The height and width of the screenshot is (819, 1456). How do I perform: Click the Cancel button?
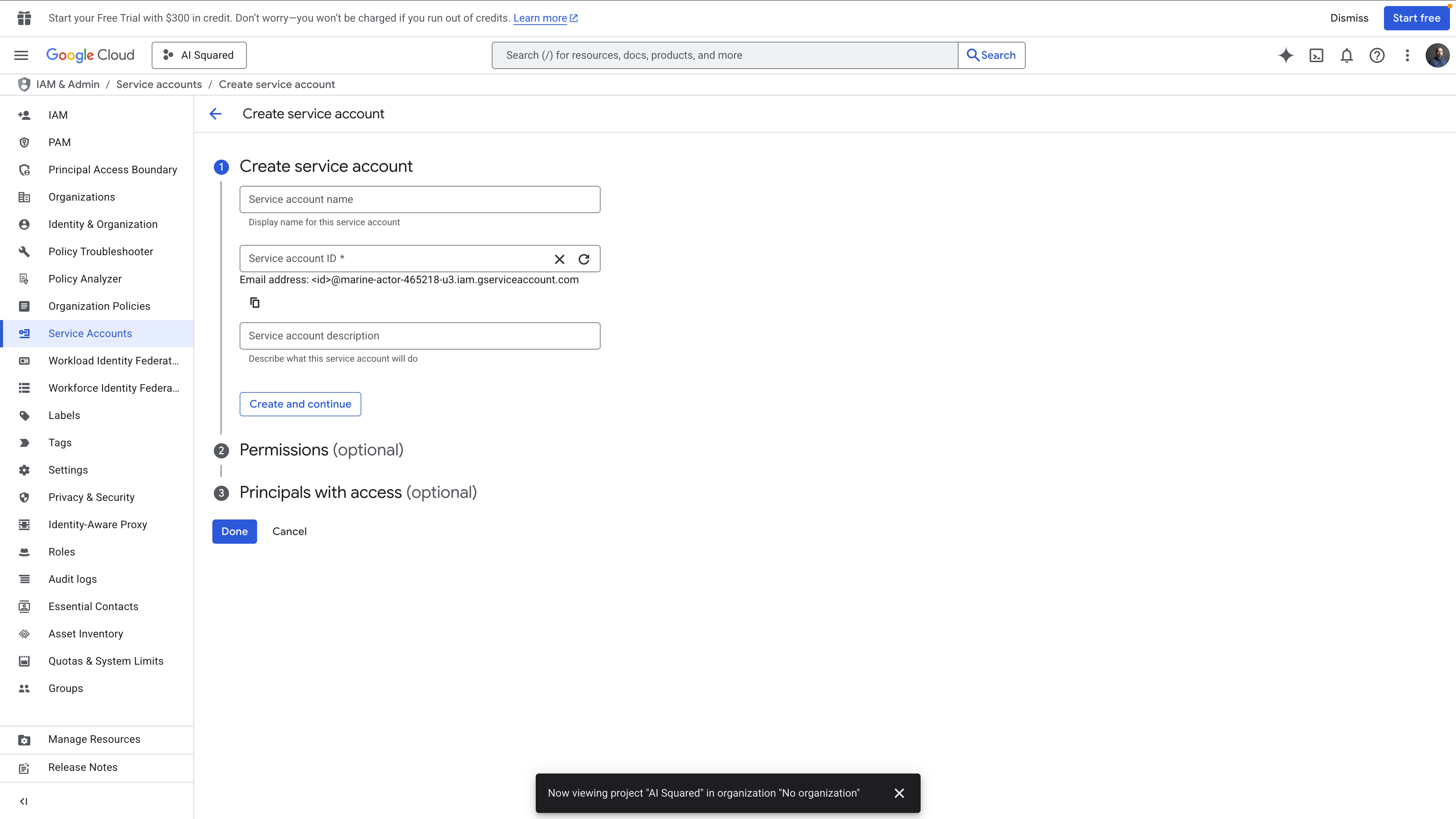(289, 531)
